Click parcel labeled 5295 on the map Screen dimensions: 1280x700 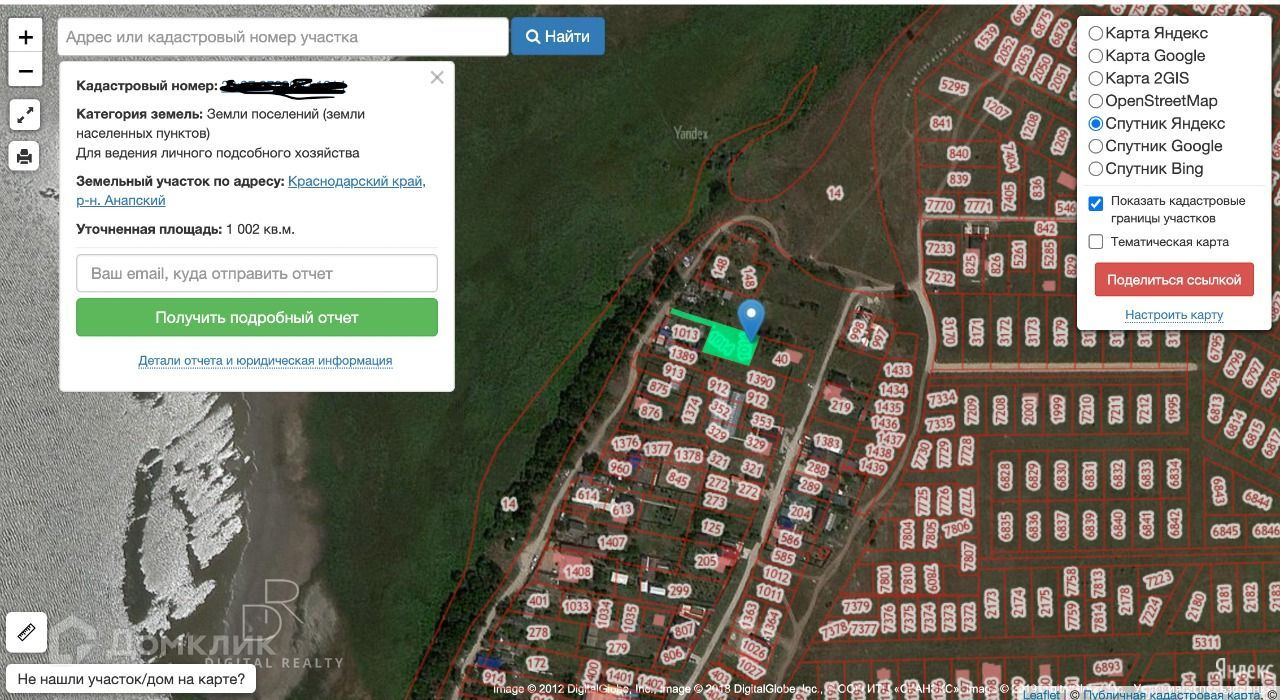(954, 87)
